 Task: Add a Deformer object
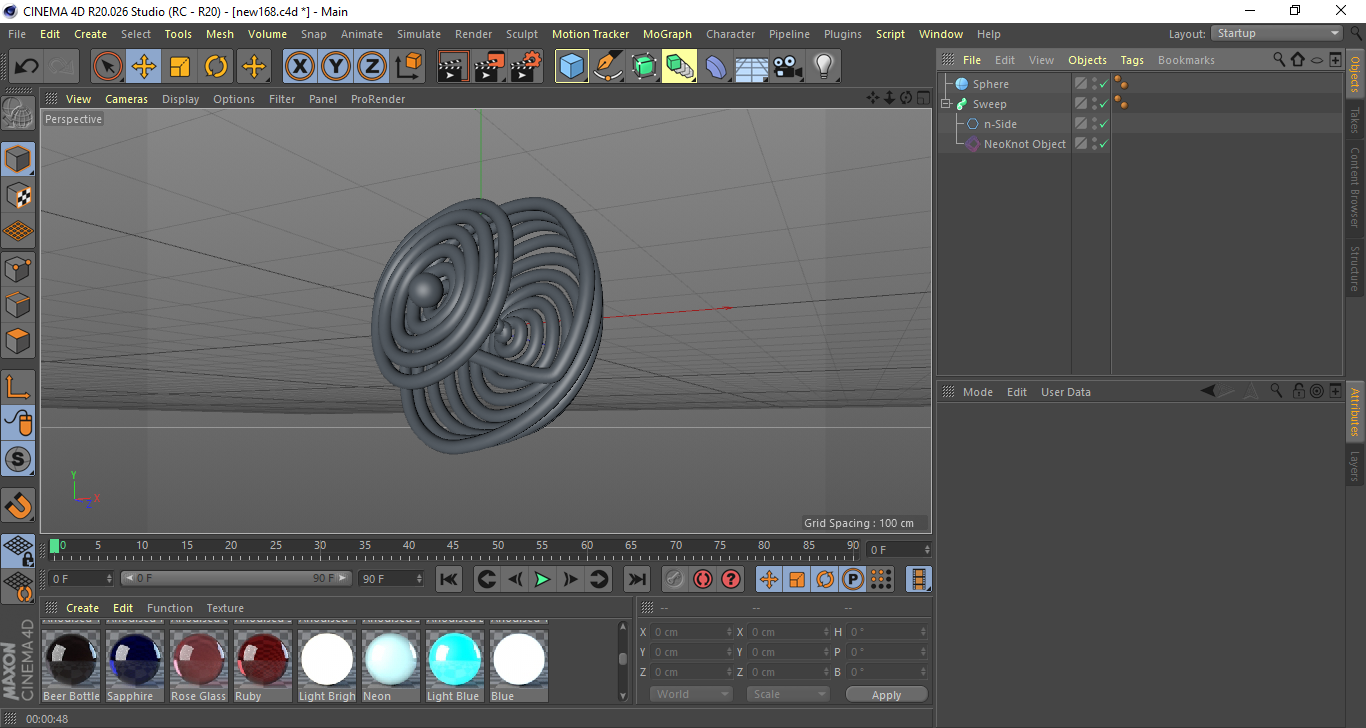(716, 67)
